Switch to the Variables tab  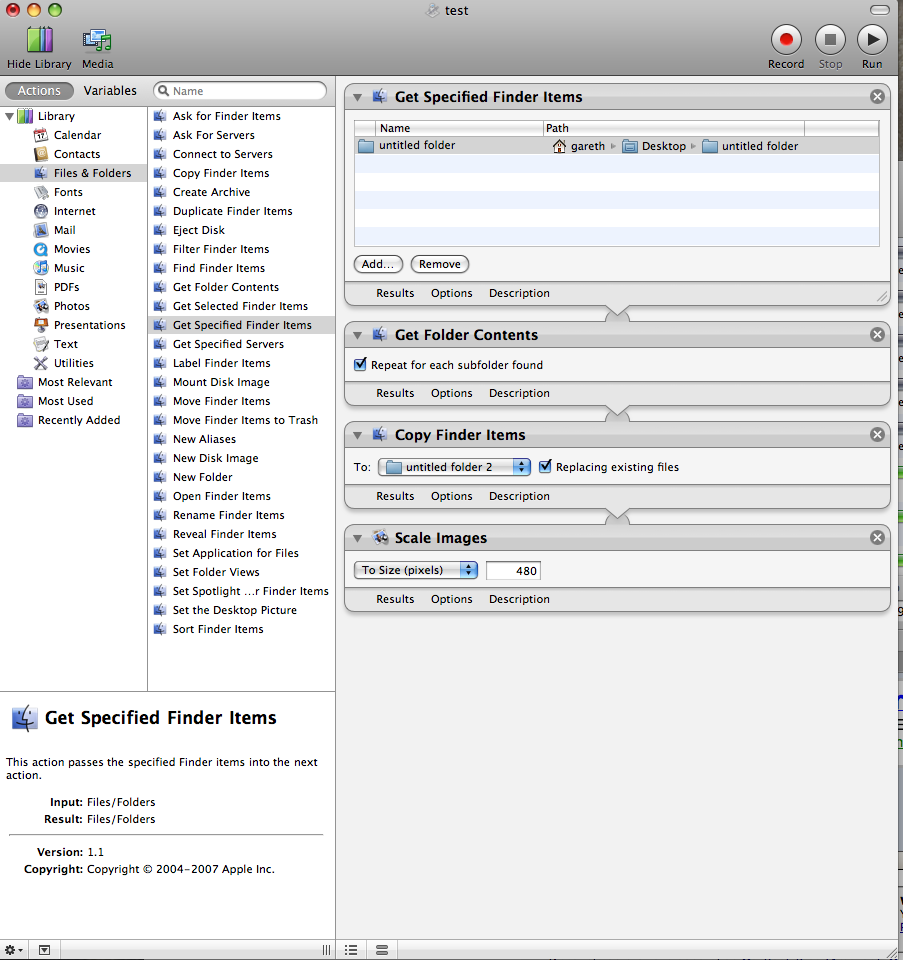coord(110,91)
